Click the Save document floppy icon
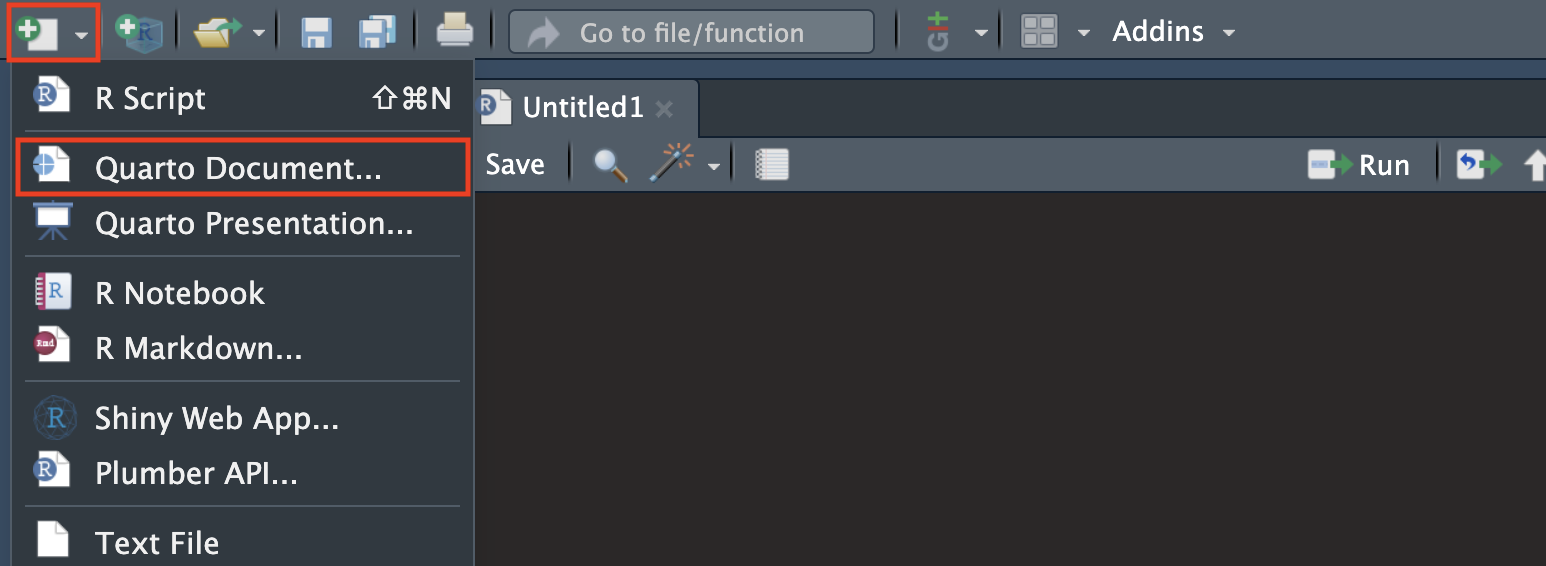1546x566 pixels. coord(317,32)
